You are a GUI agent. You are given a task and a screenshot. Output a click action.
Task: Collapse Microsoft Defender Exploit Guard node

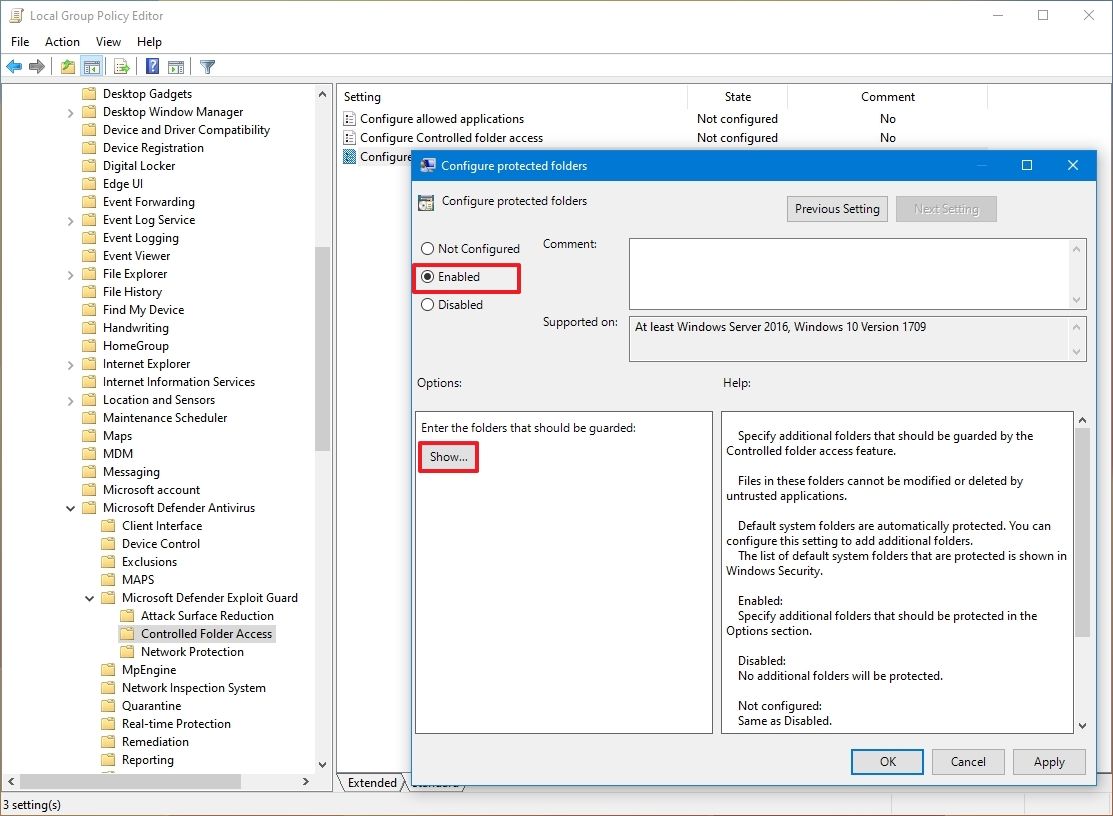coord(89,597)
